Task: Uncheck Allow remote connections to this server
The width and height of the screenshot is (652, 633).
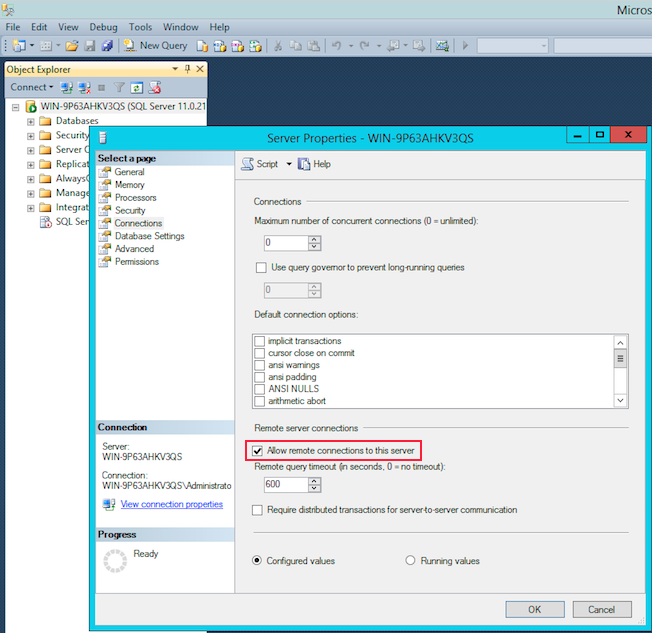Action: point(257,450)
